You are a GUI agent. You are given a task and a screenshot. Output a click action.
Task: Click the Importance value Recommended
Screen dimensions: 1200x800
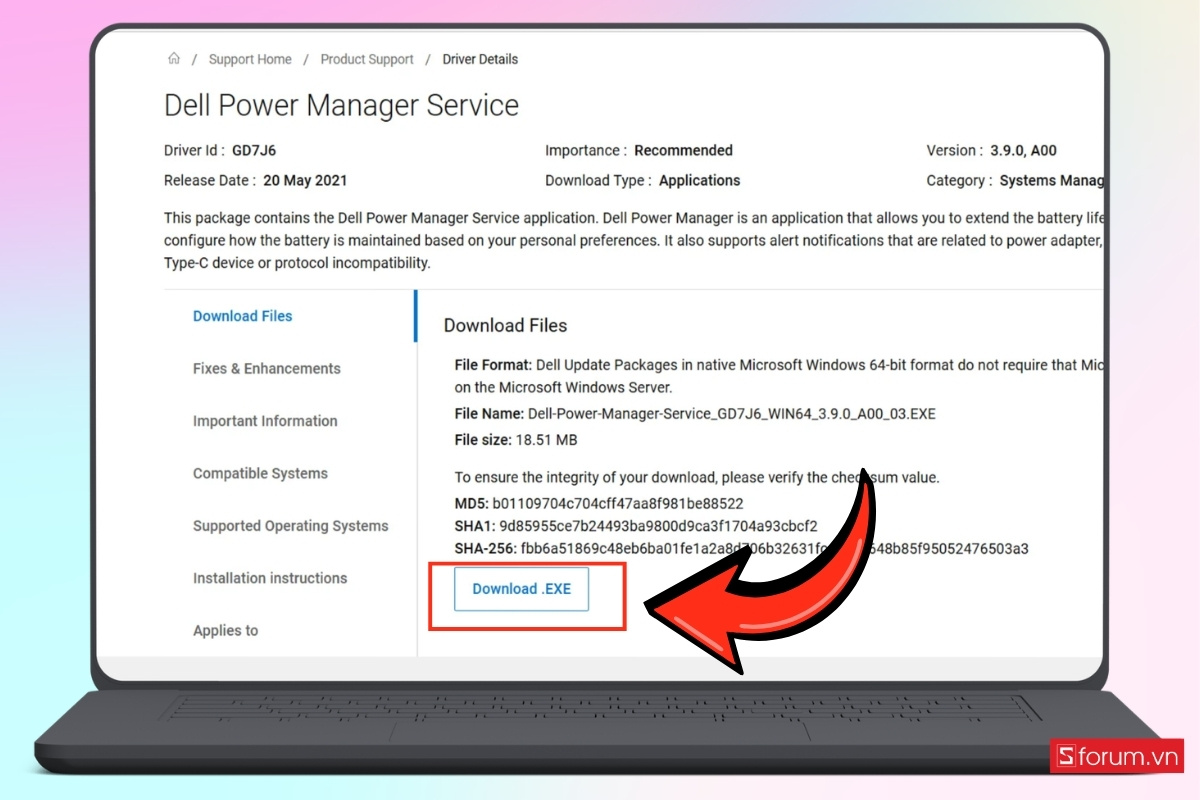pyautogui.click(x=683, y=151)
